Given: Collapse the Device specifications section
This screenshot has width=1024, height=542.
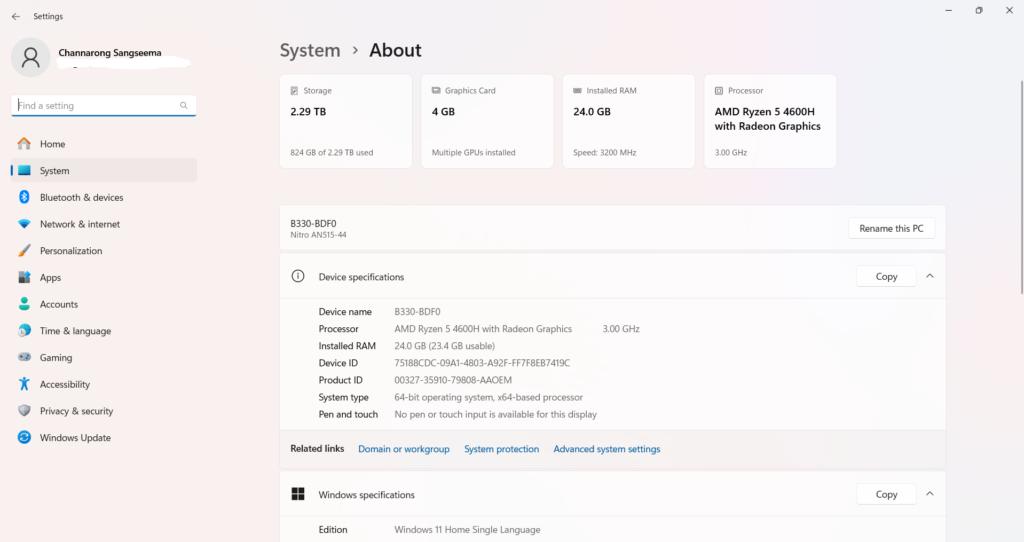Looking at the screenshot, I should [x=930, y=276].
